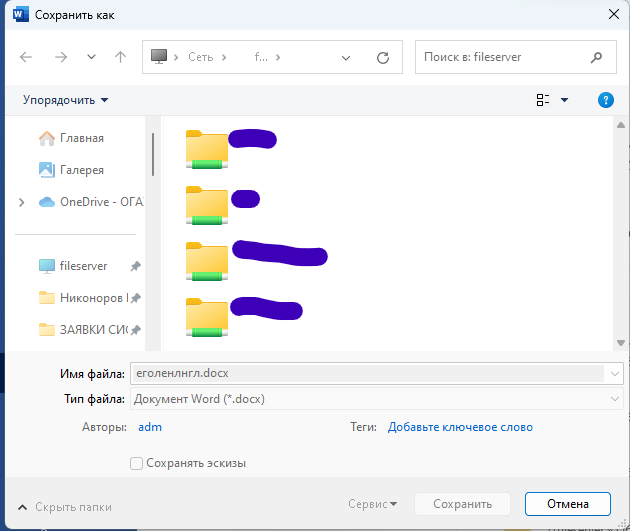The height and width of the screenshot is (531, 630).
Task: Click file list scrollbar down arrow
Action: pyautogui.click(x=621, y=343)
